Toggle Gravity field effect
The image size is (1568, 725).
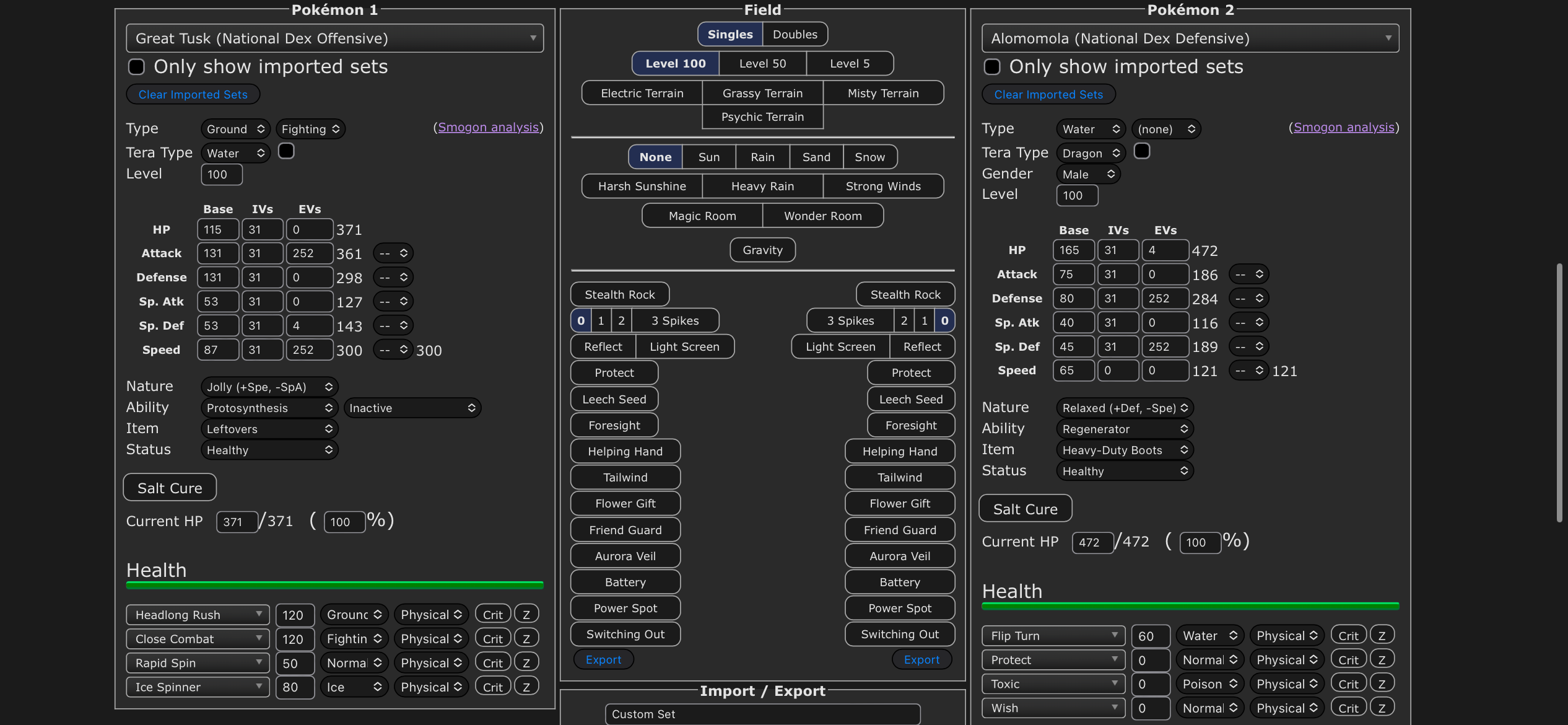[x=763, y=250]
